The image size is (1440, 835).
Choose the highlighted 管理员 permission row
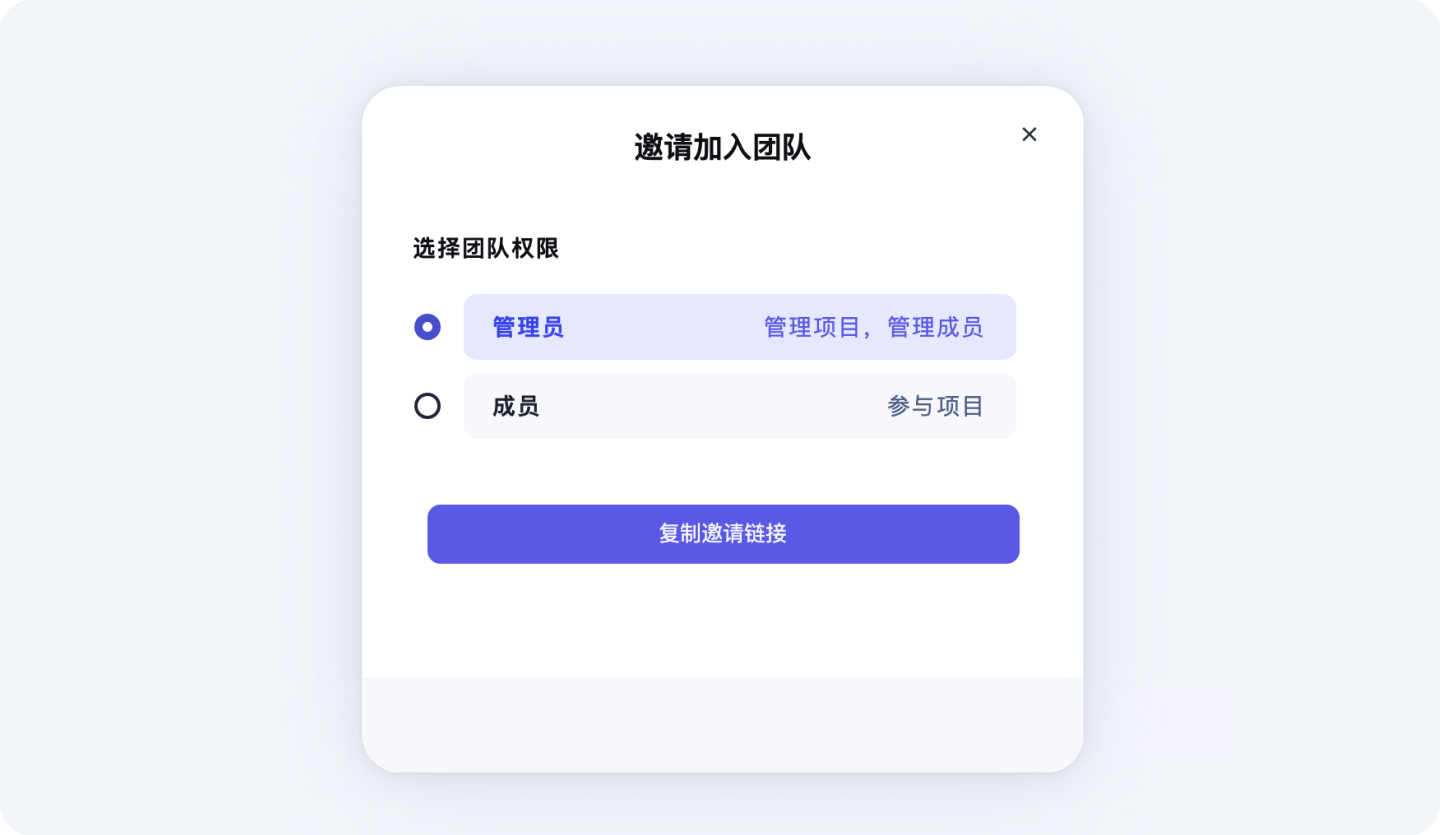click(740, 327)
